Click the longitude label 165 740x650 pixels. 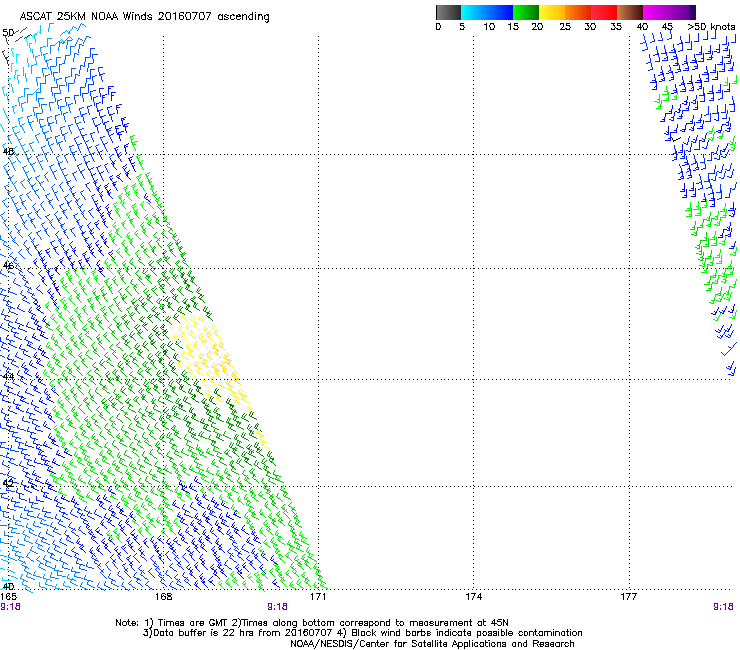(x=8, y=597)
